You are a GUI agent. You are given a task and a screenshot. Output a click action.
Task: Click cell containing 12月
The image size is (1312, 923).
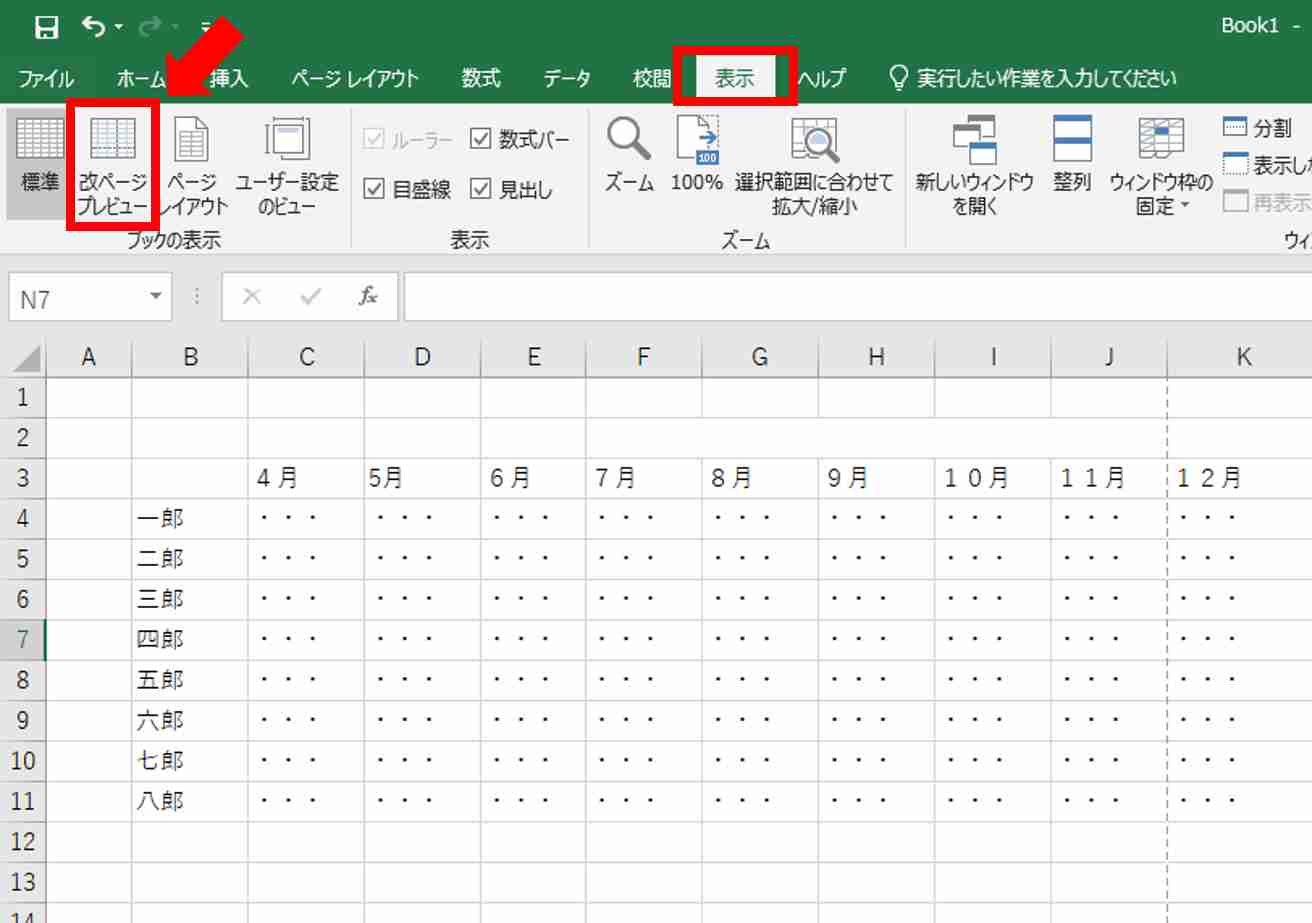1240,479
